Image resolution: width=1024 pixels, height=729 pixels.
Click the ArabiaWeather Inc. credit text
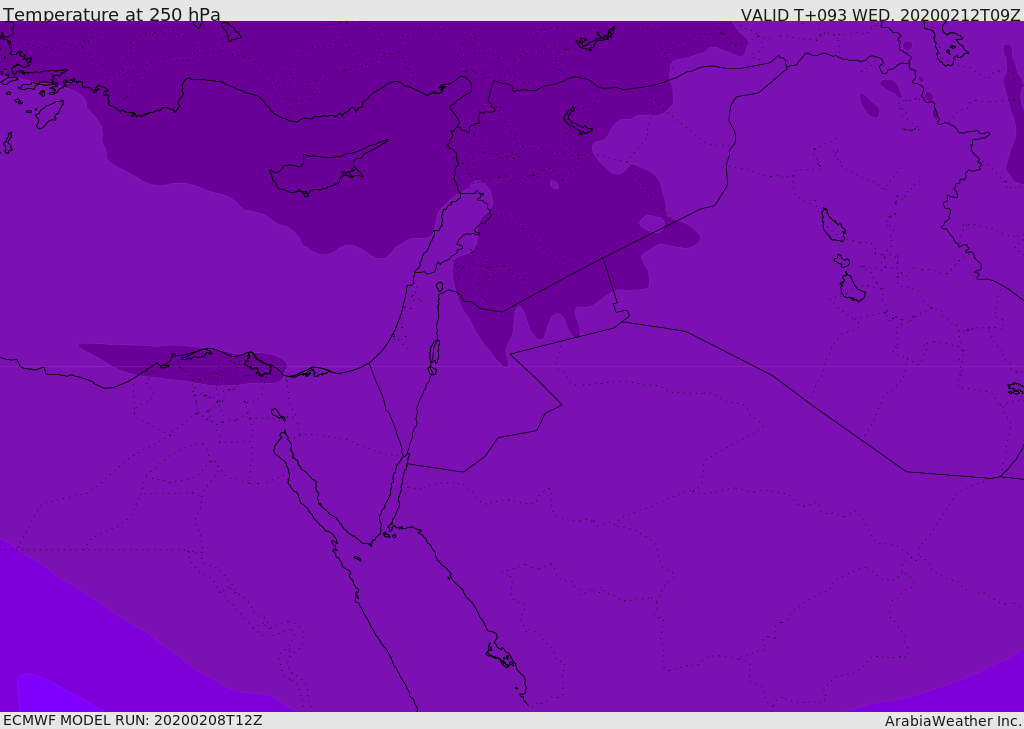(x=953, y=720)
